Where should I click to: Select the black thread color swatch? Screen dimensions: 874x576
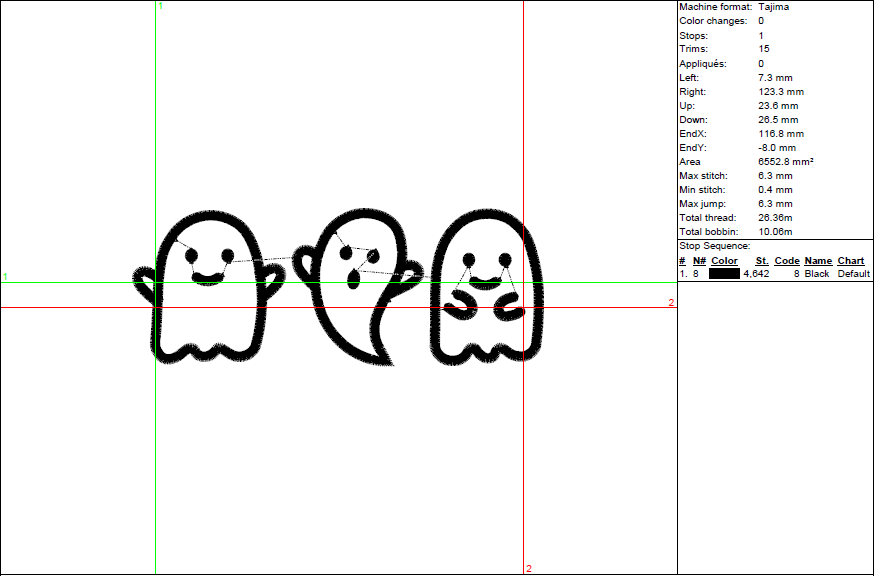click(724, 274)
